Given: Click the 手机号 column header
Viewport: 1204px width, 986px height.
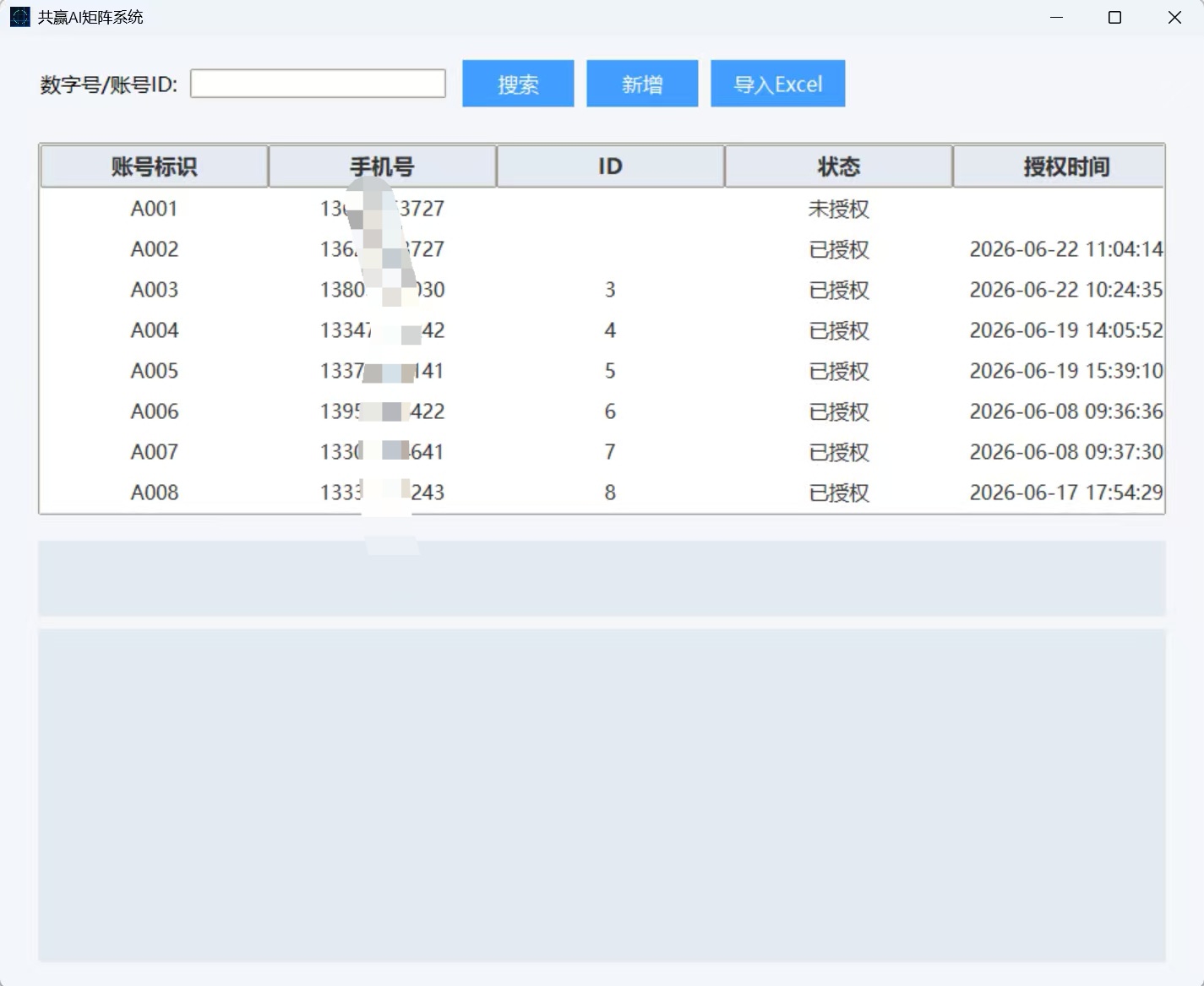Looking at the screenshot, I should click(382, 166).
